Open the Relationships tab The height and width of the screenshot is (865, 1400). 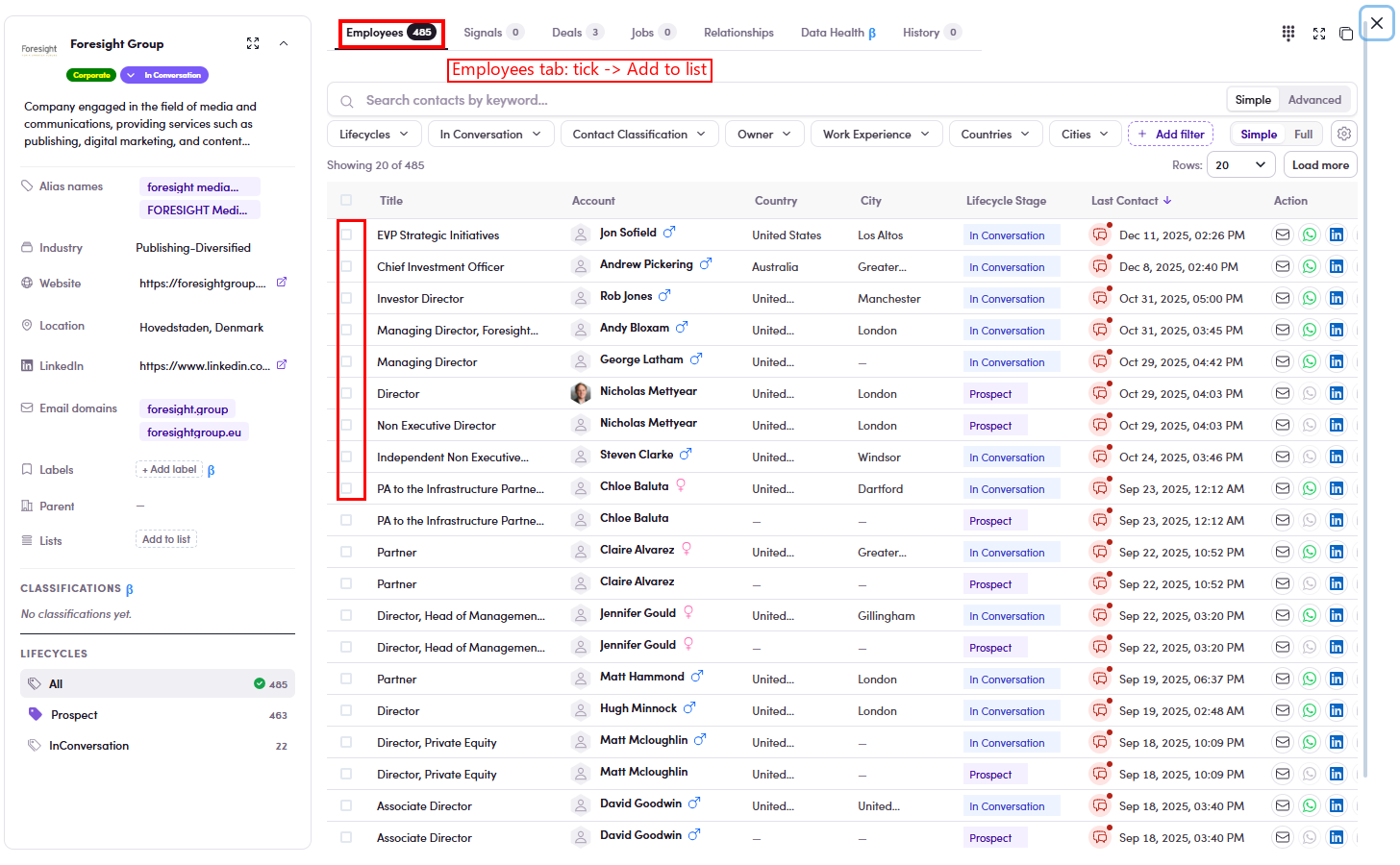click(x=738, y=33)
